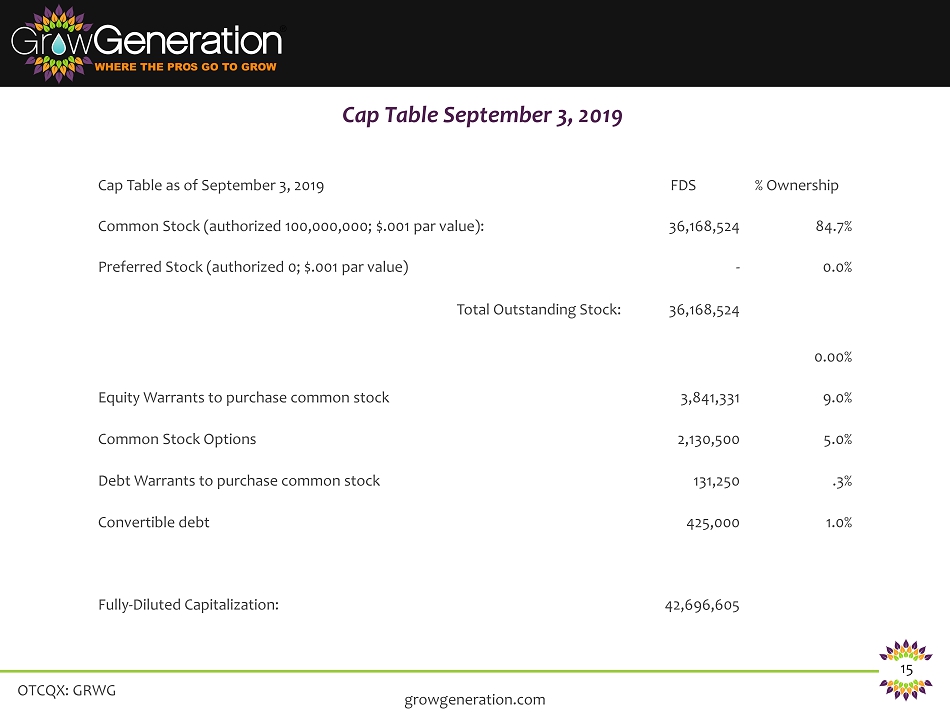Select the Common Stock Options row label
Screen dimensions: 950x713
[177, 439]
